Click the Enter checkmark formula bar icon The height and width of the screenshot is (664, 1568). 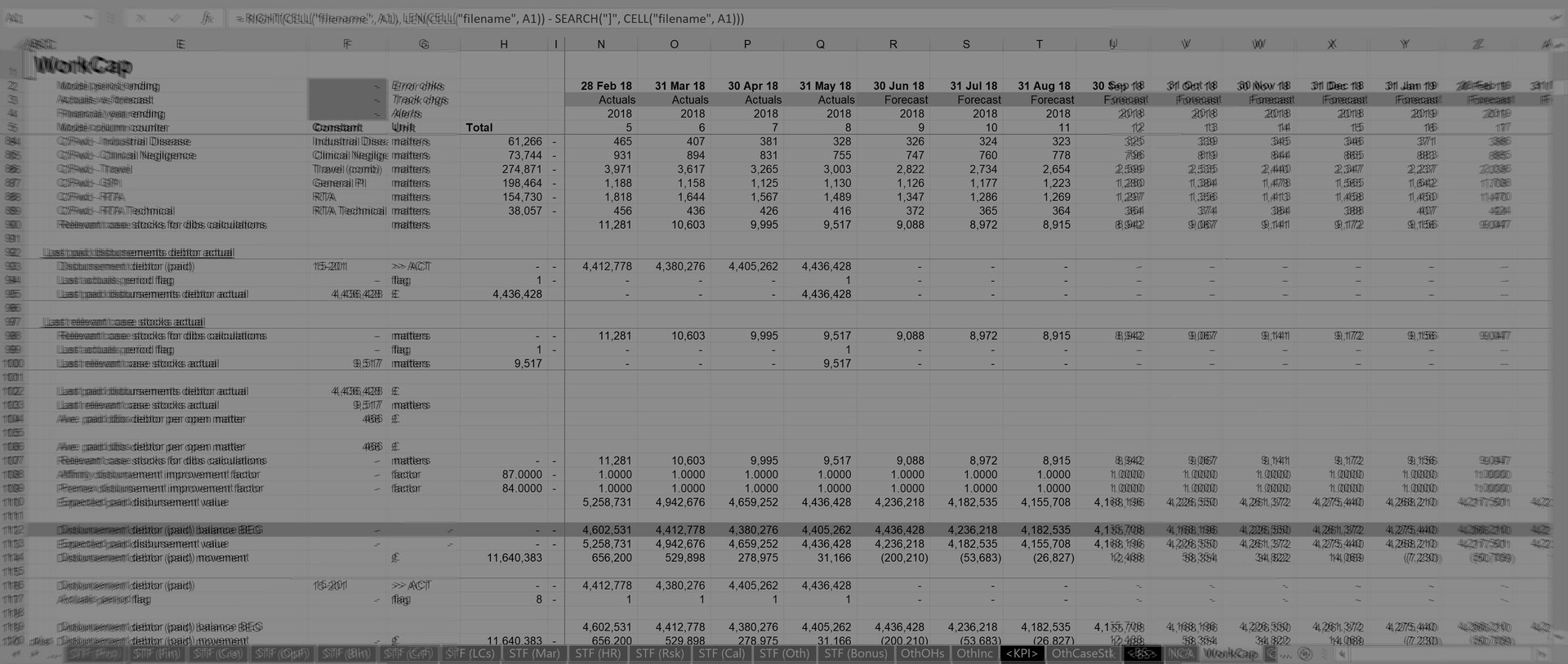click(x=174, y=18)
